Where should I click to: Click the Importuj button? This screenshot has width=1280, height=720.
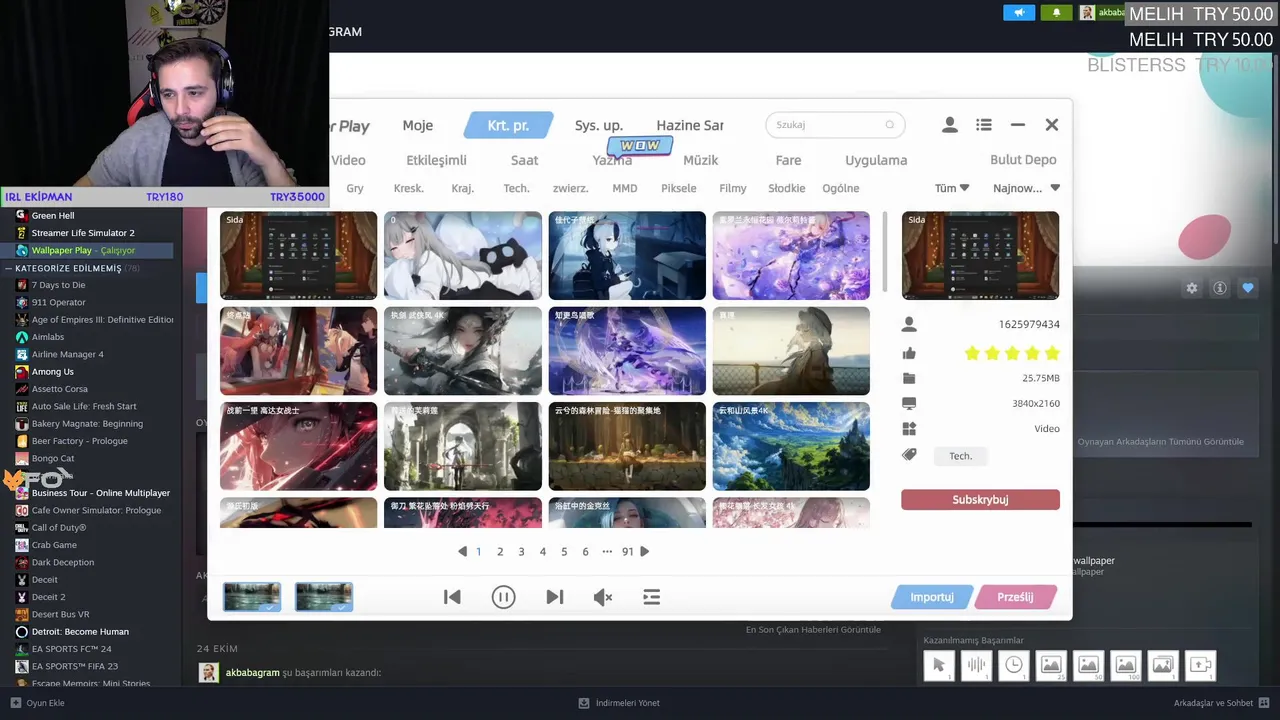pyautogui.click(x=932, y=597)
